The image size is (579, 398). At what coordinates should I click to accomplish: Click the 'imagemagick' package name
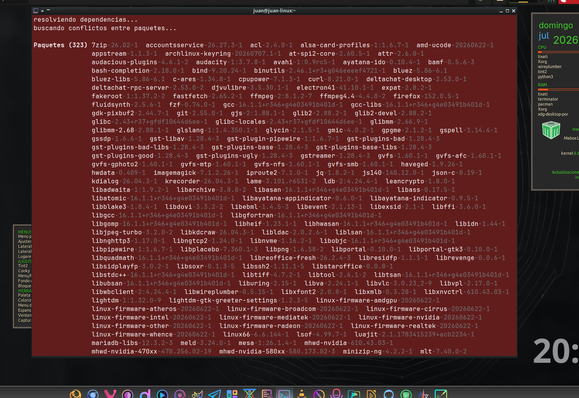175,173
